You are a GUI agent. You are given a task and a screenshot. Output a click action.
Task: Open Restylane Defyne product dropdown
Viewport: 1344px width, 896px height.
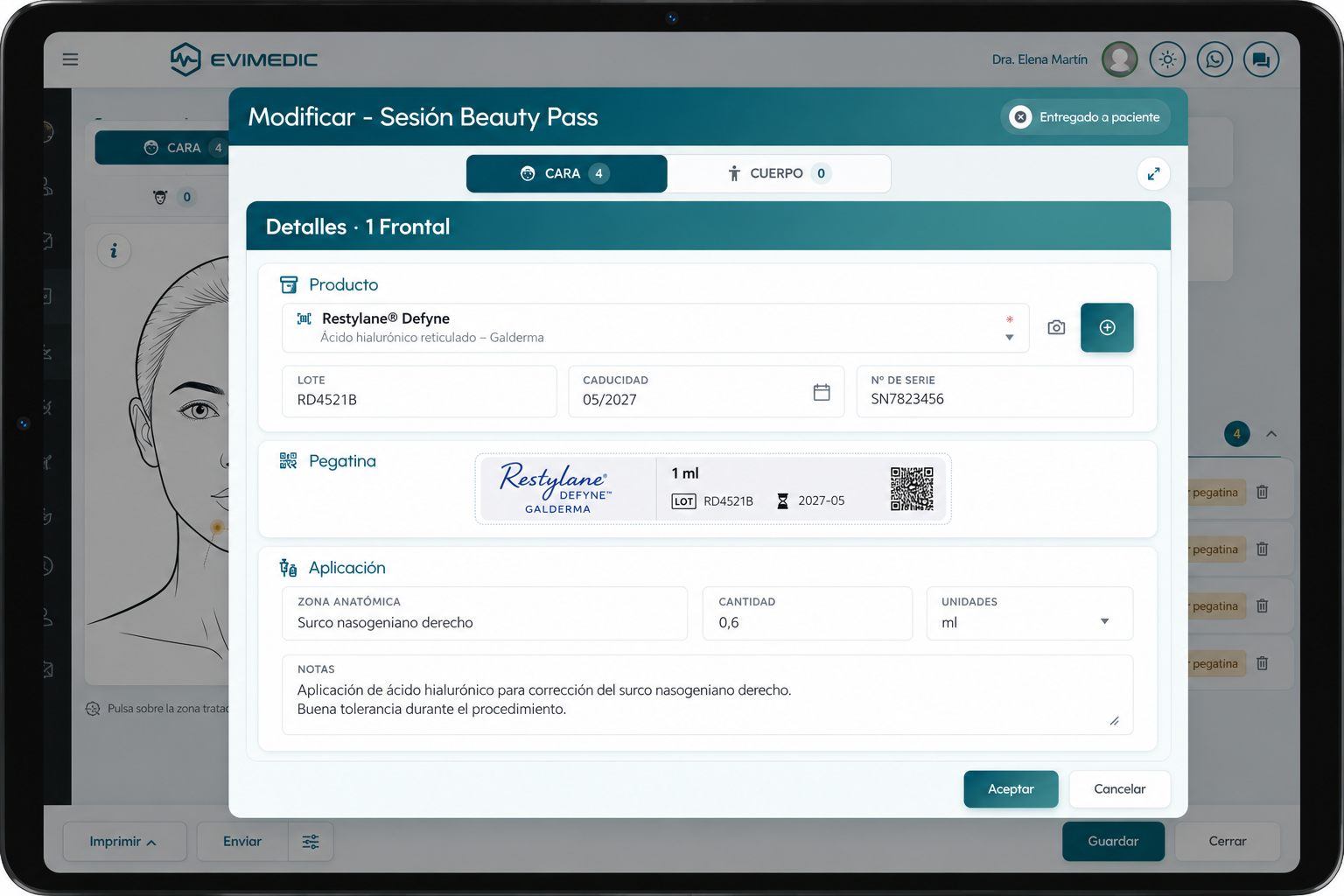click(655, 328)
